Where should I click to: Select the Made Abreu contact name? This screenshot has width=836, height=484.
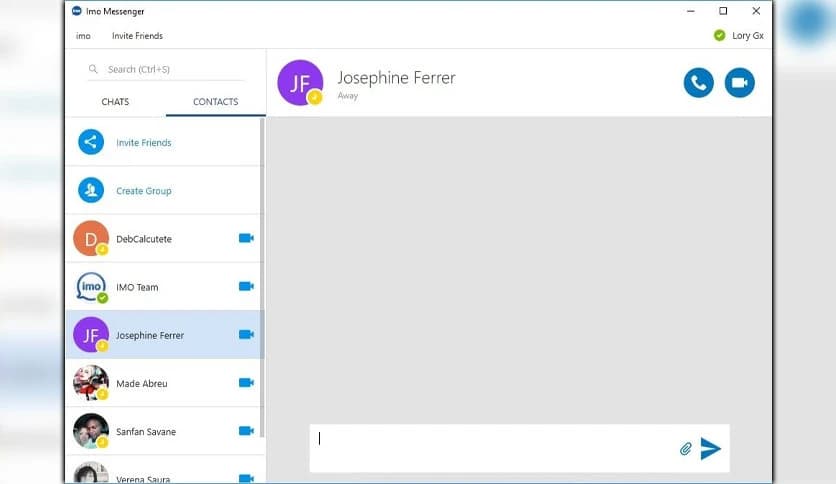142,383
